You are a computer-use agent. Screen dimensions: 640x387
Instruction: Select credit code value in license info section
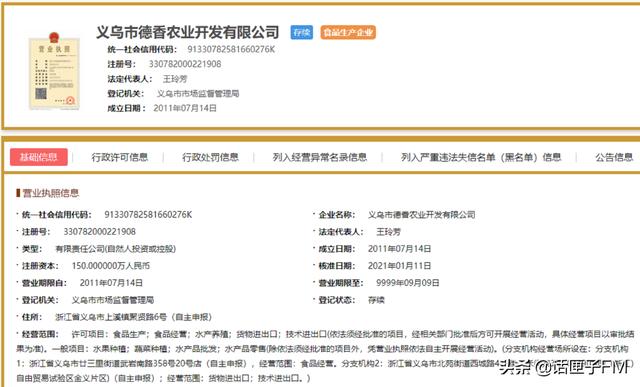click(148, 215)
